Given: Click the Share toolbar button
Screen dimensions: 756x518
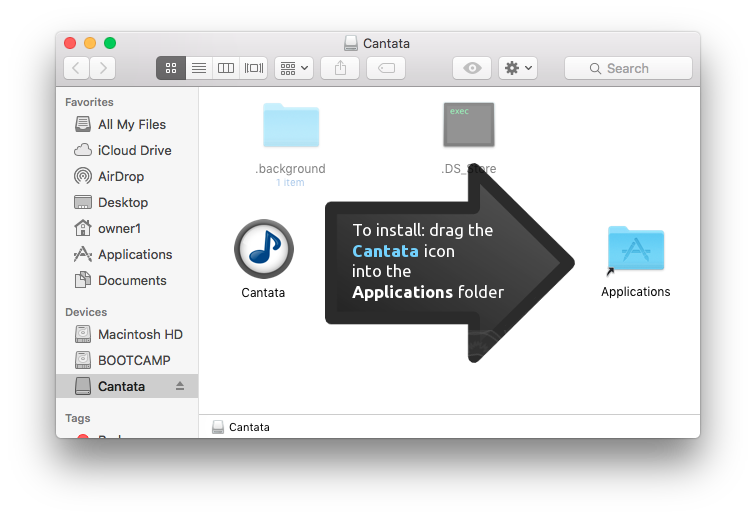Looking at the screenshot, I should tap(340, 68).
